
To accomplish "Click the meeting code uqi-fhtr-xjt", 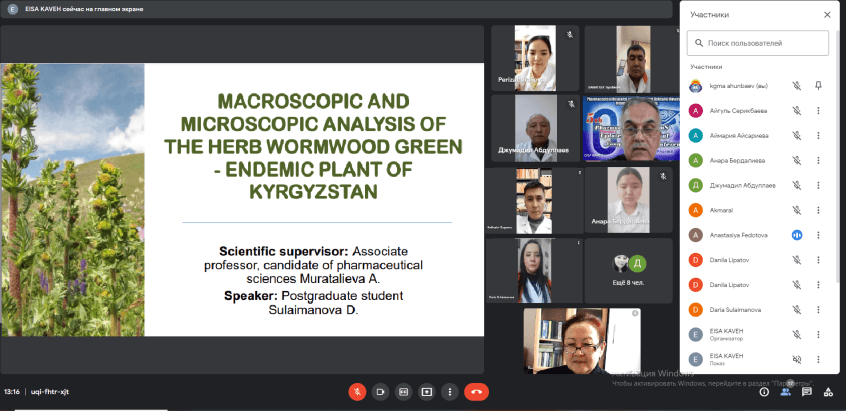I will [51, 392].
